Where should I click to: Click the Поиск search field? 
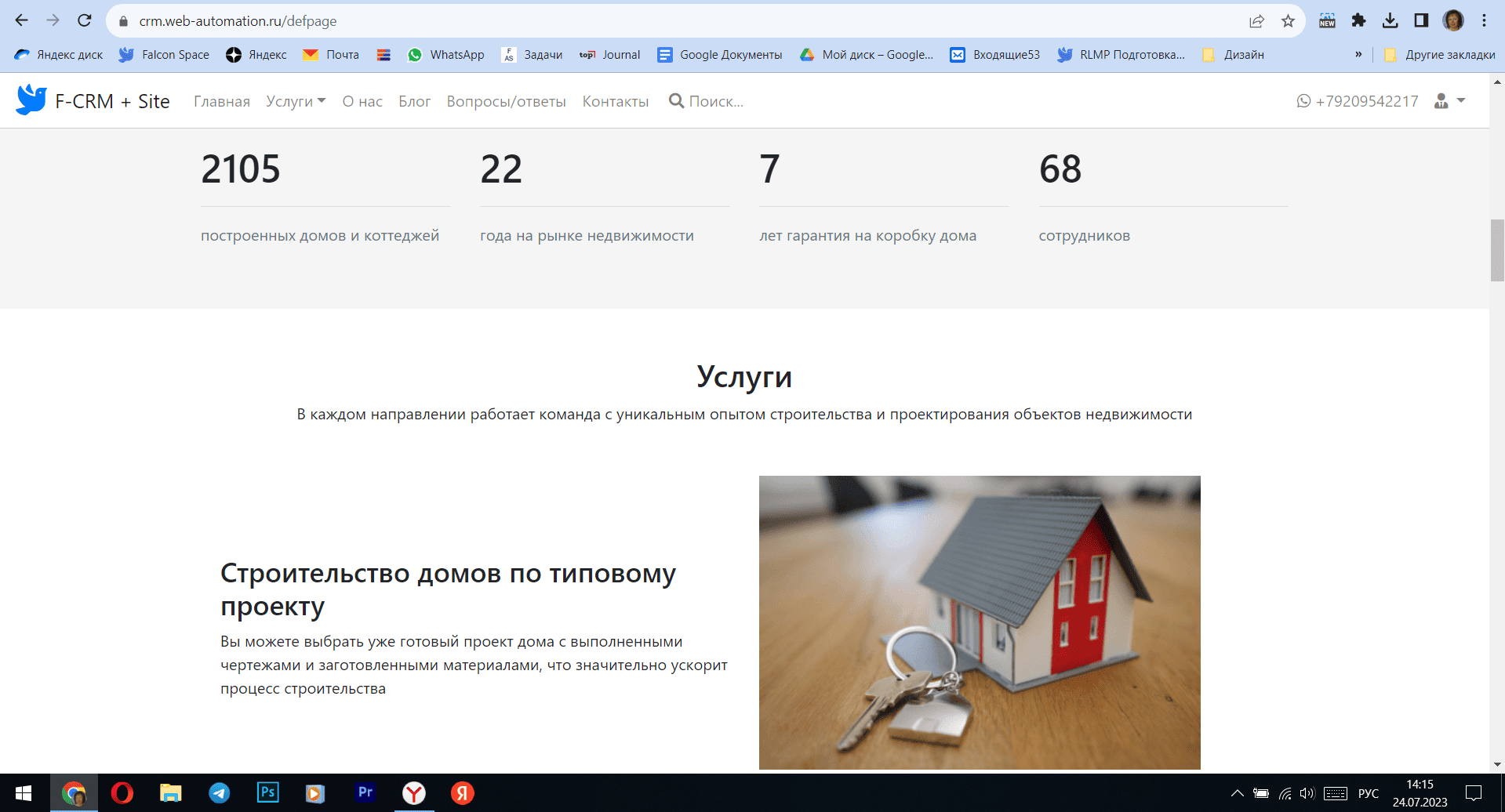pos(716,101)
